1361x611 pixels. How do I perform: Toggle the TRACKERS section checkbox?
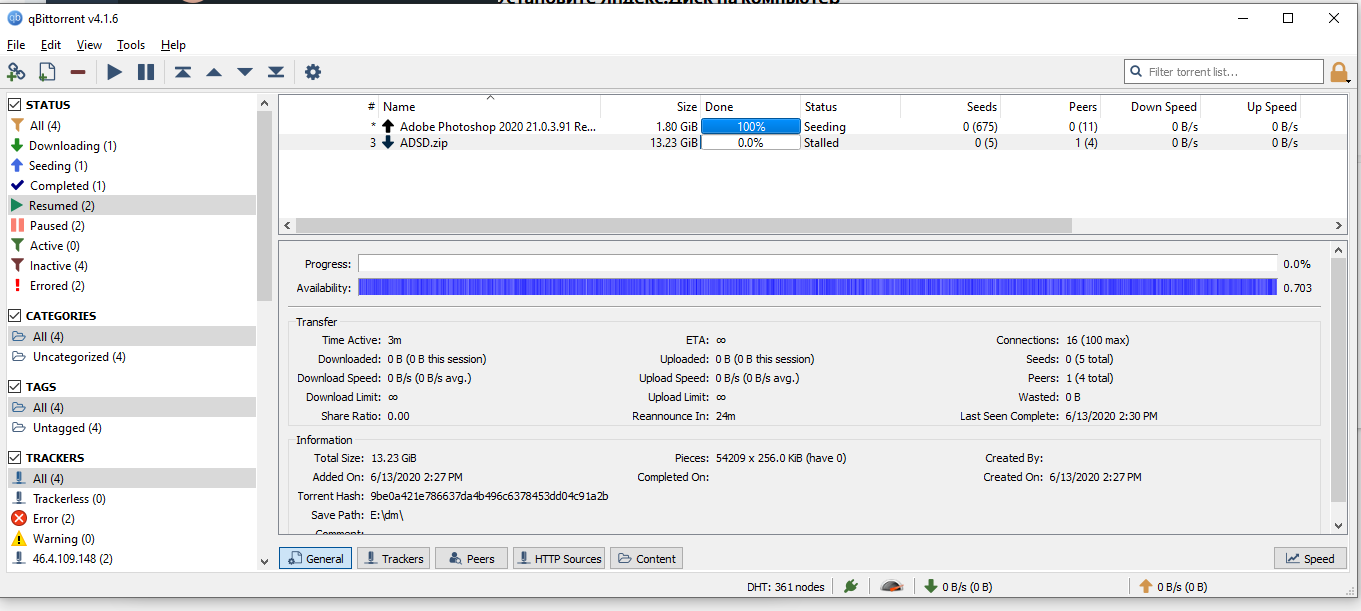point(15,457)
